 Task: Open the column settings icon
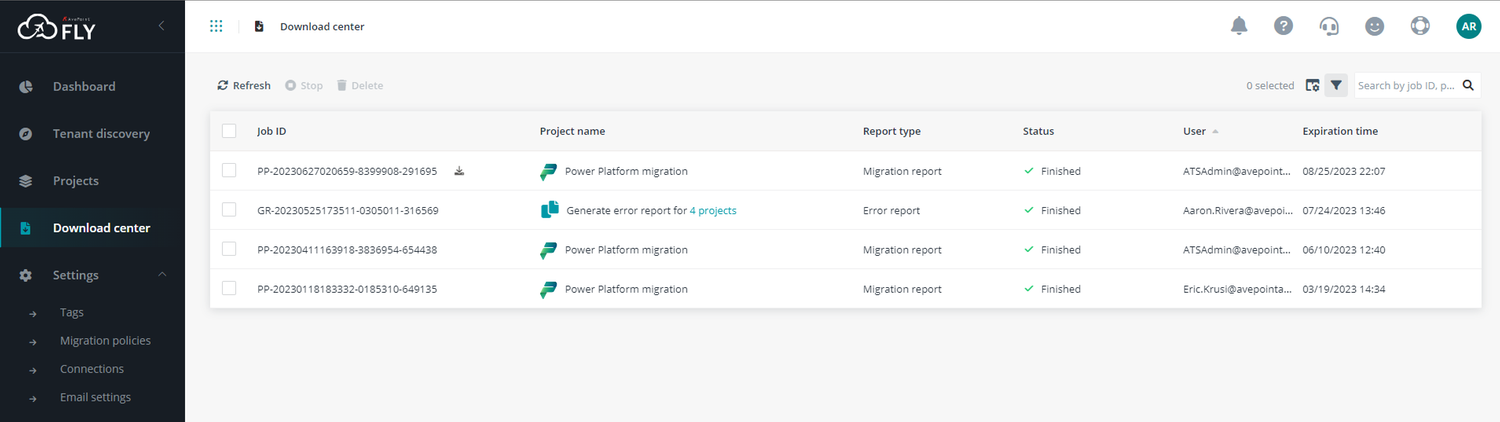(1313, 86)
